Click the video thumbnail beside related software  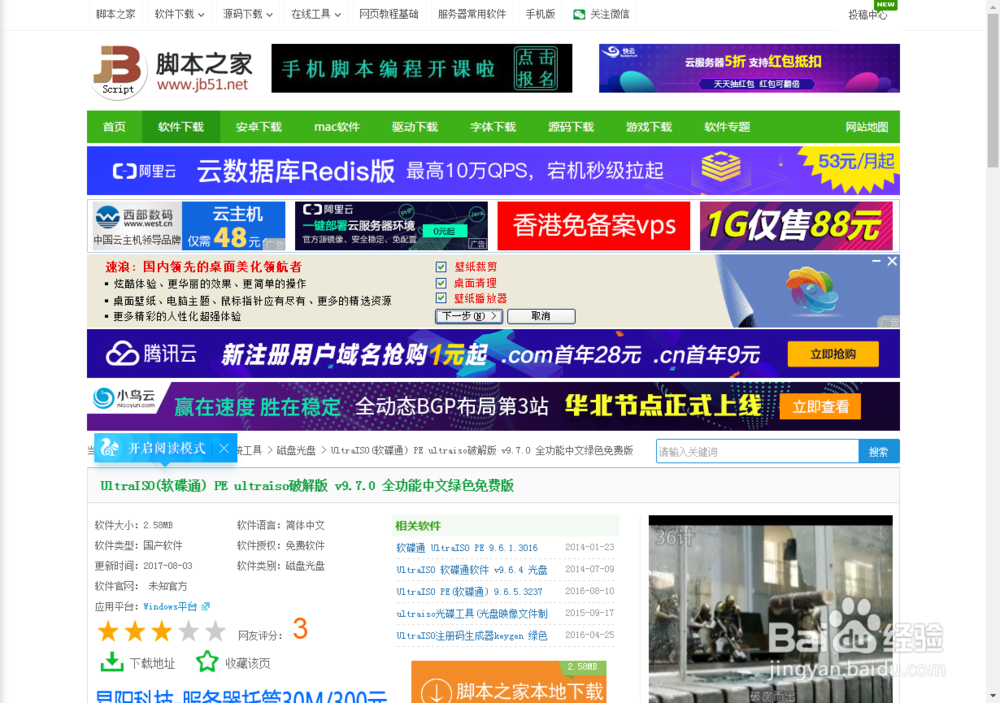770,609
